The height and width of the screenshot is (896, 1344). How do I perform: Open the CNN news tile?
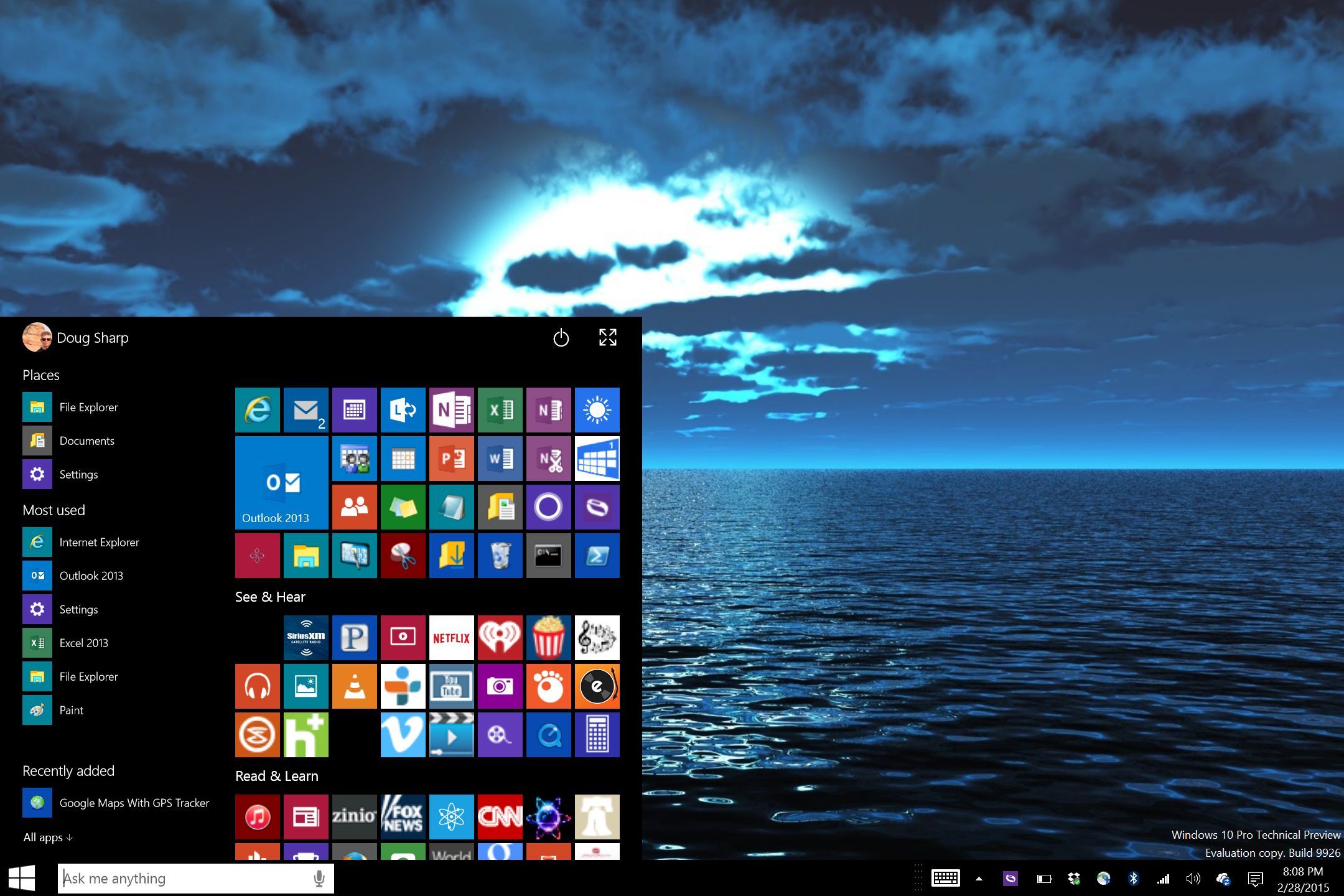point(500,816)
